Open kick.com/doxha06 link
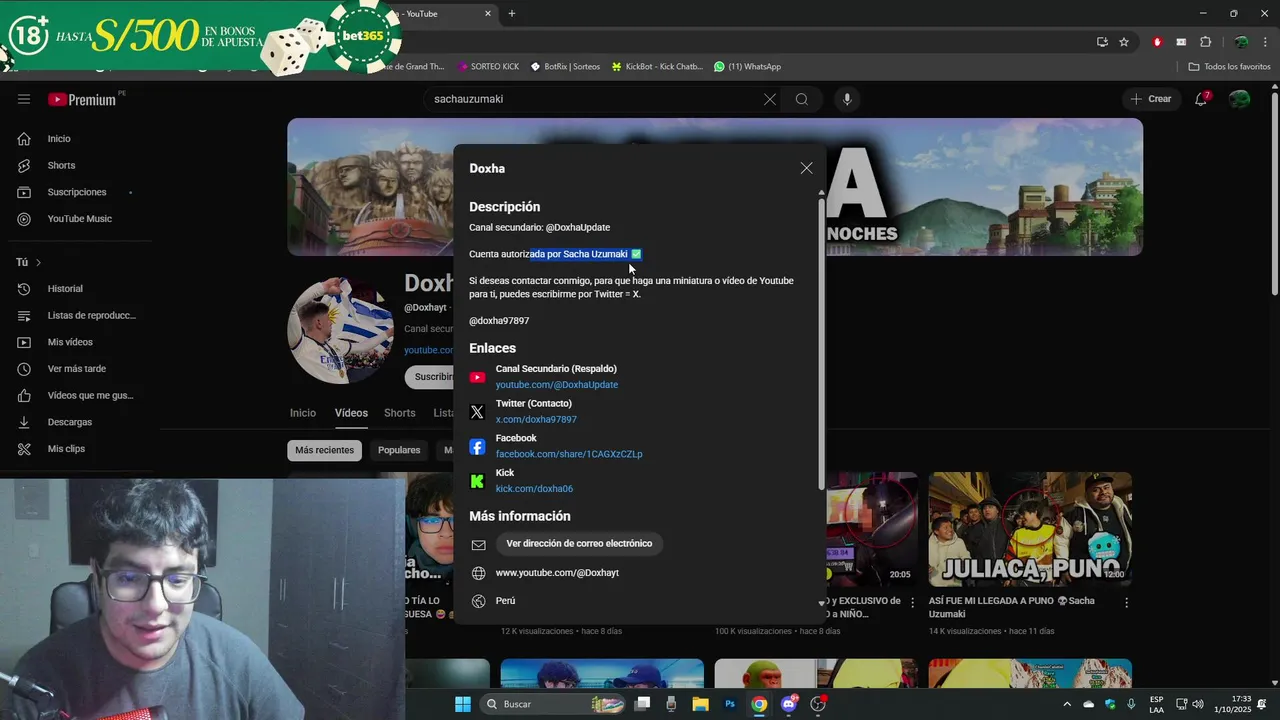This screenshot has width=1280, height=720. click(x=534, y=489)
